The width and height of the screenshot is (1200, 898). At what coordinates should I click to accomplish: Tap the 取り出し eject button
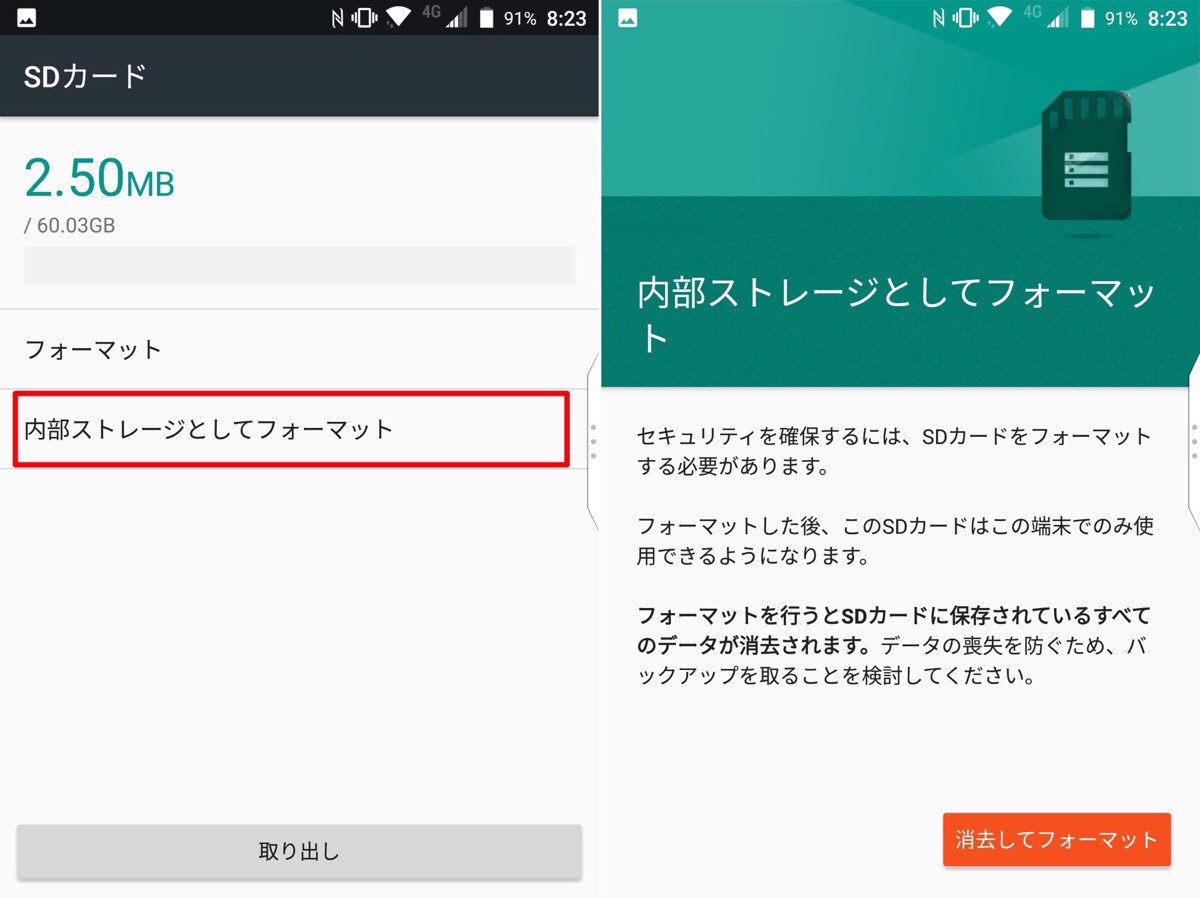pos(299,852)
